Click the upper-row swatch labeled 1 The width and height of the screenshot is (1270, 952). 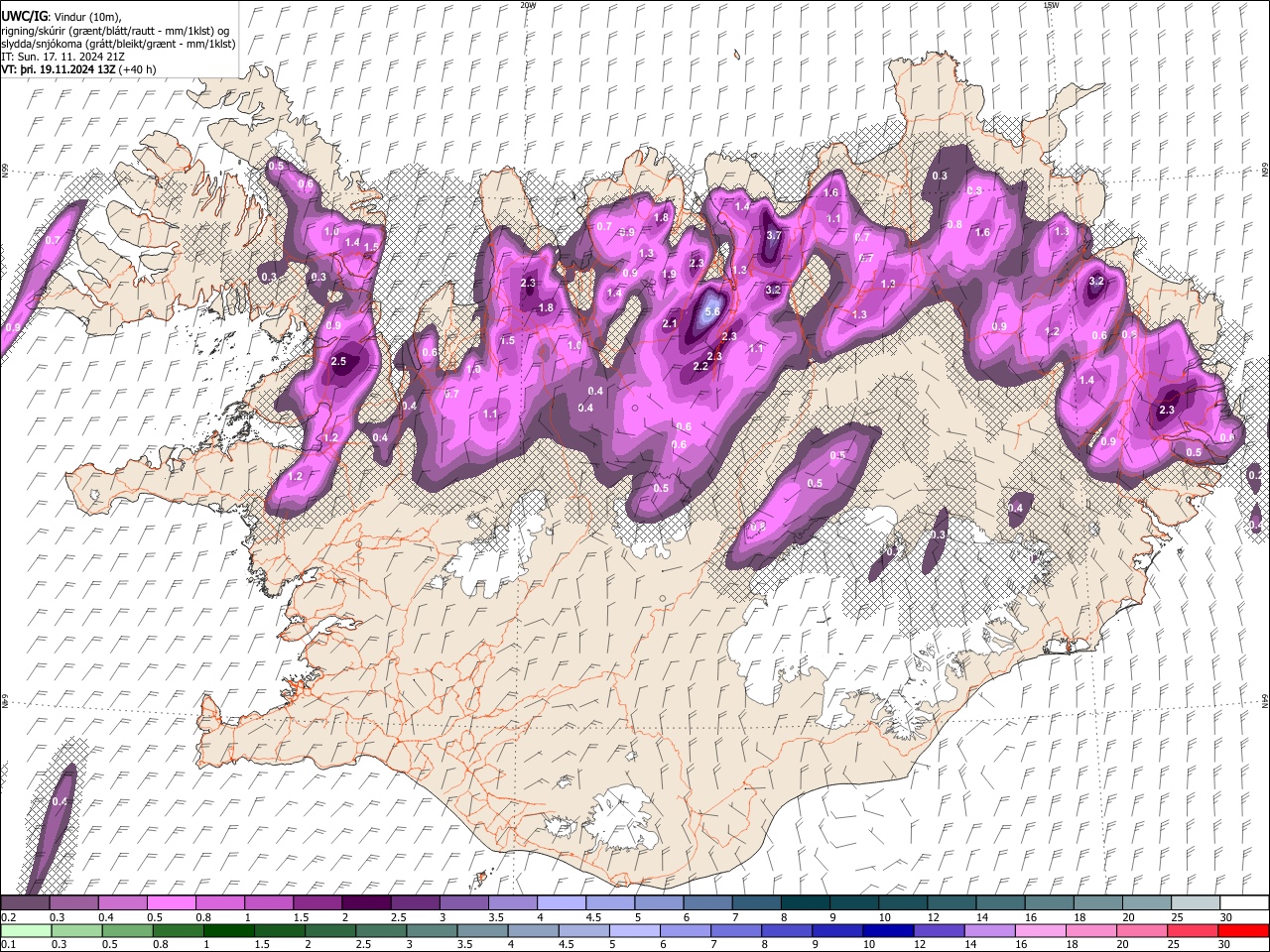268,902
